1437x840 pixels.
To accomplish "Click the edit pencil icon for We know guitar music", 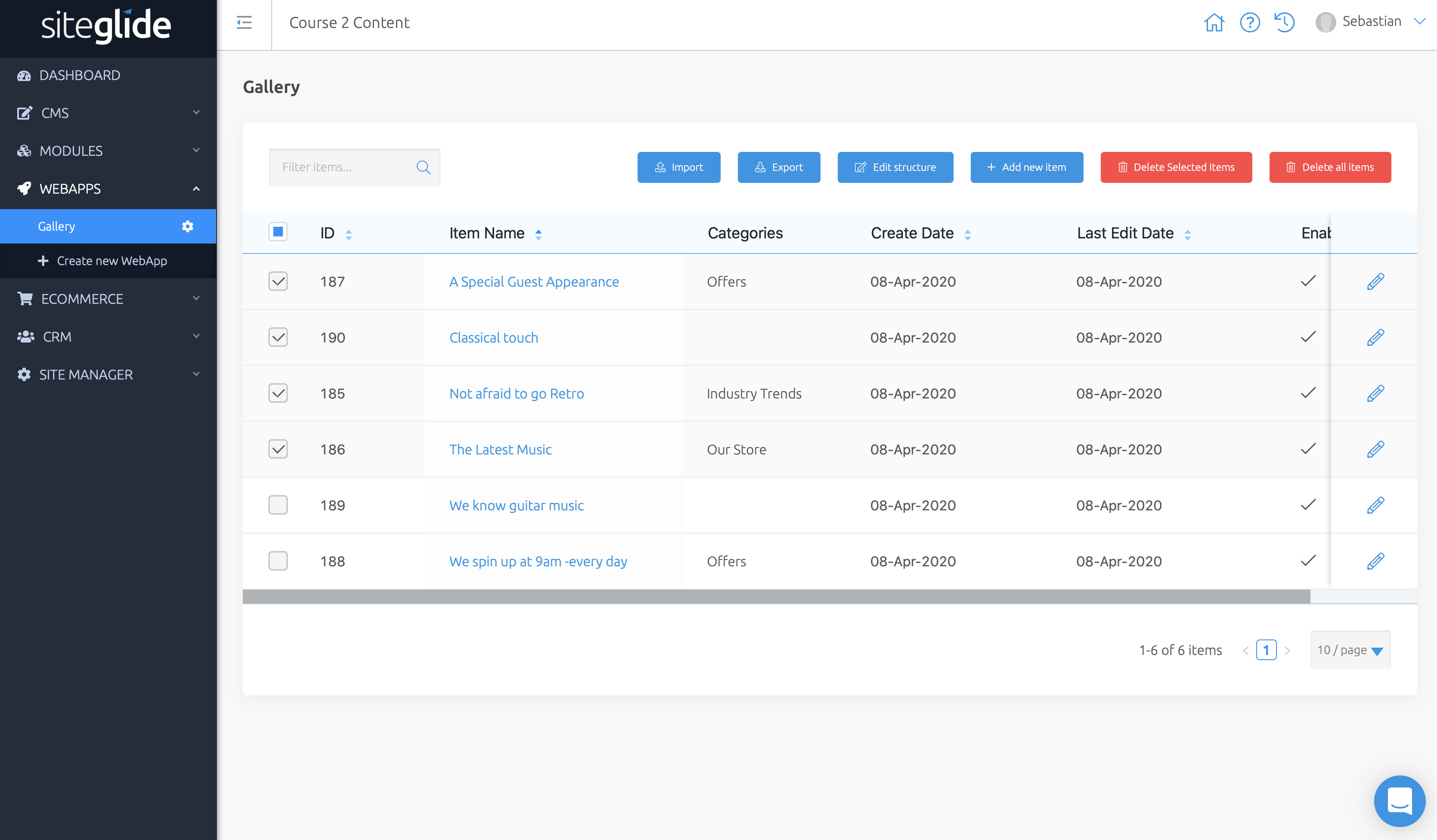I will click(x=1376, y=505).
